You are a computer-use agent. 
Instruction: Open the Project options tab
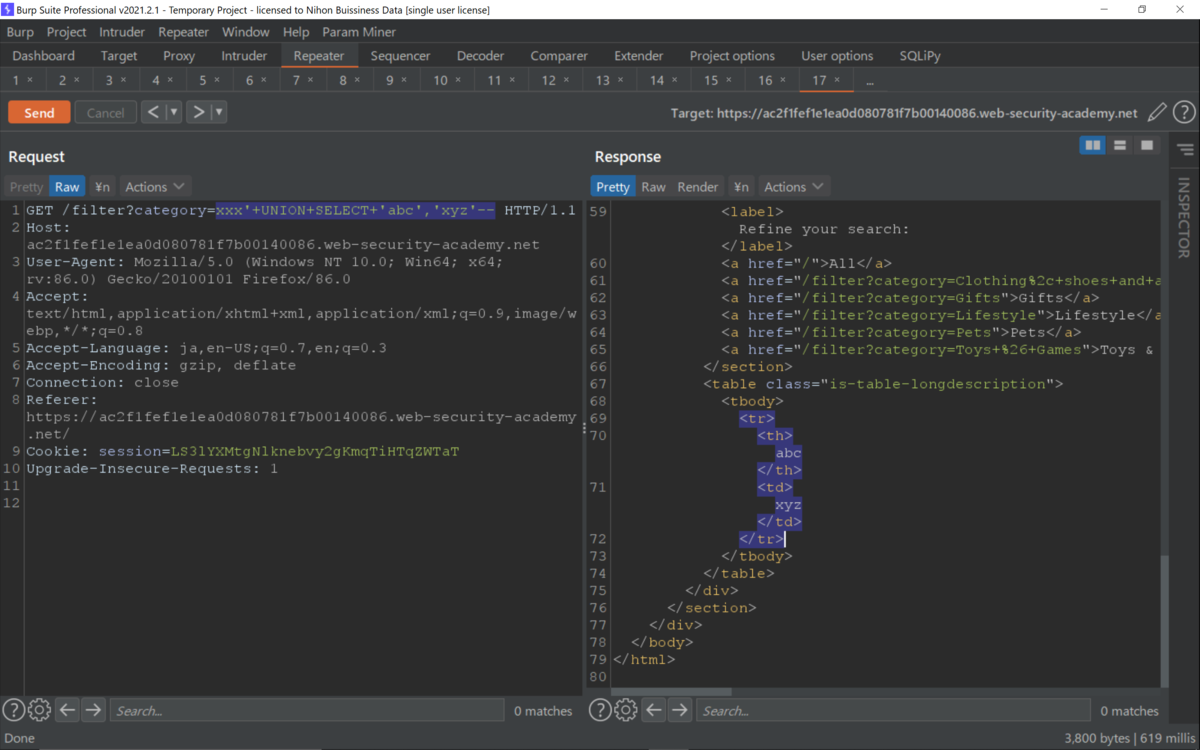pos(732,56)
